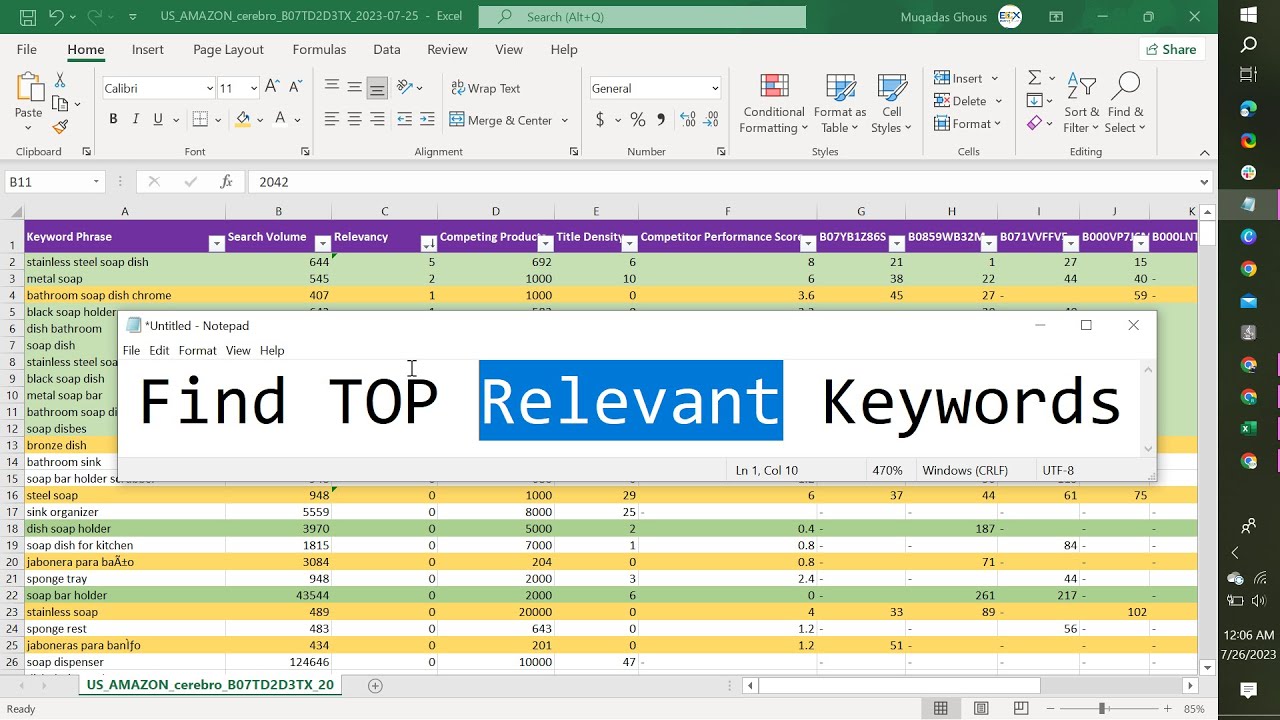Toggle Center horizontal alignment
Viewport: 1280px width, 720px height.
coord(354,119)
